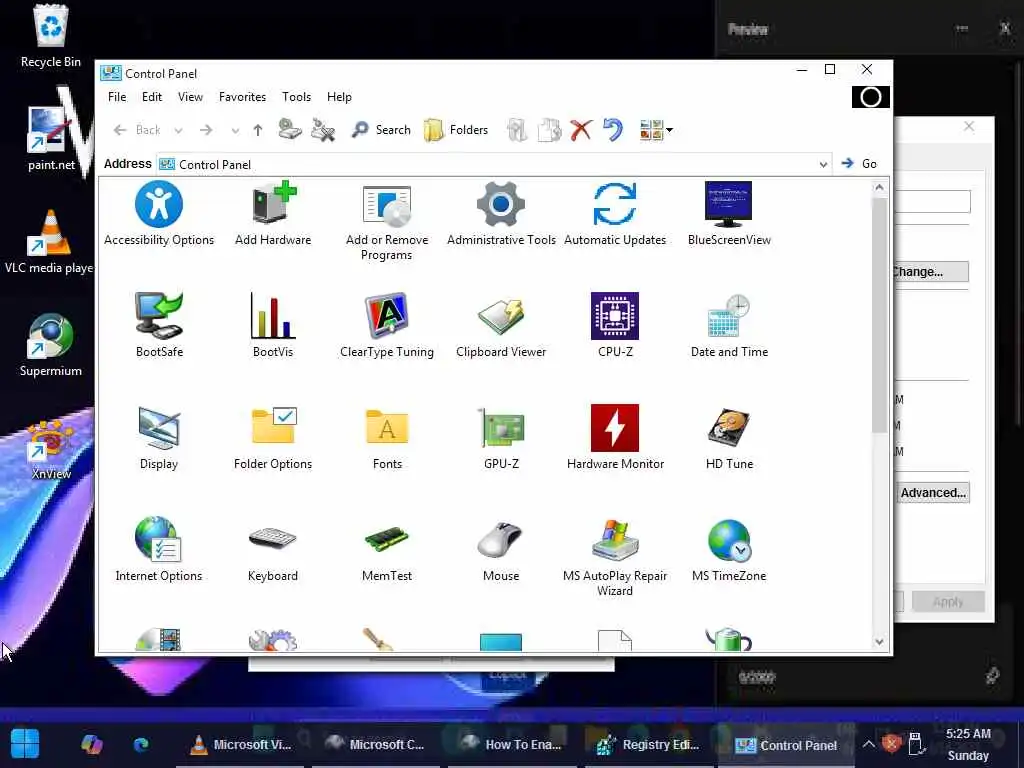1024x768 pixels.
Task: Click the scroll down arrow in Control Panel
Action: [879, 642]
